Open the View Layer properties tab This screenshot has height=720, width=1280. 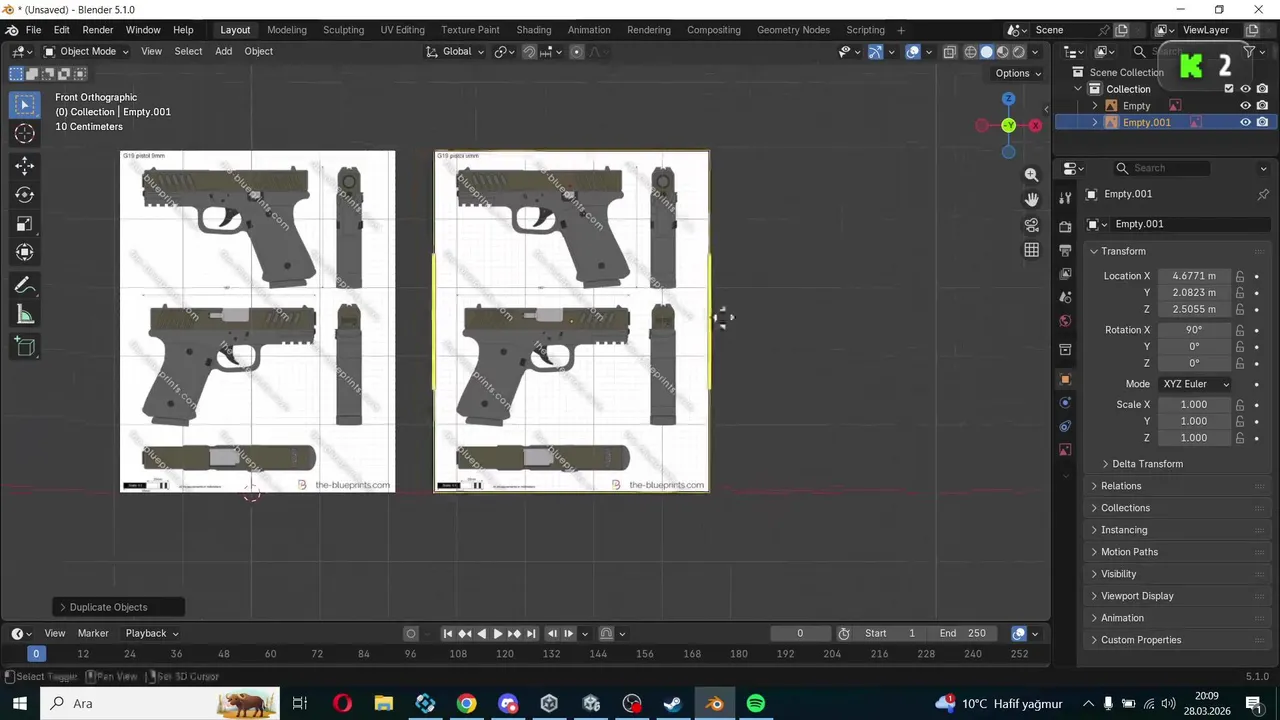coord(1065,274)
